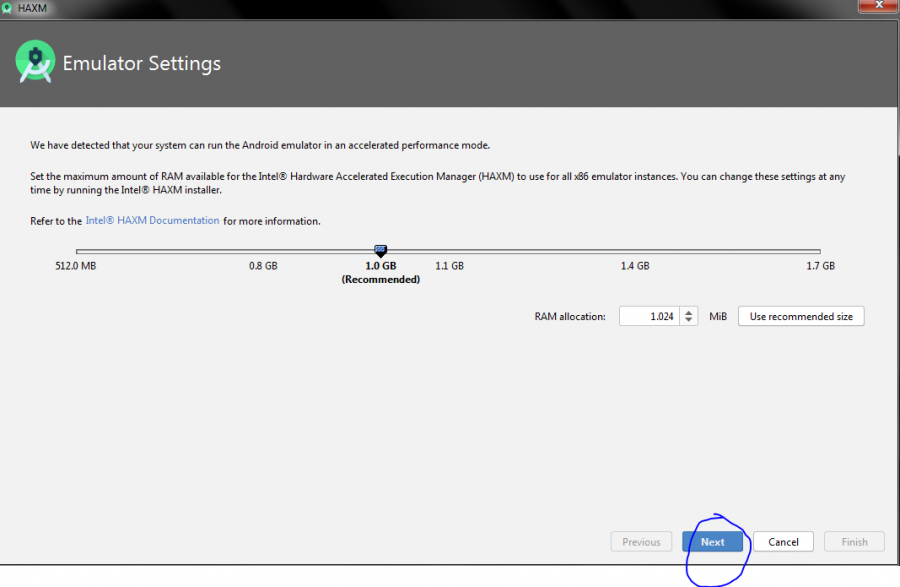Click the RAM allocation label
The height and width of the screenshot is (587, 900).
pos(569,316)
